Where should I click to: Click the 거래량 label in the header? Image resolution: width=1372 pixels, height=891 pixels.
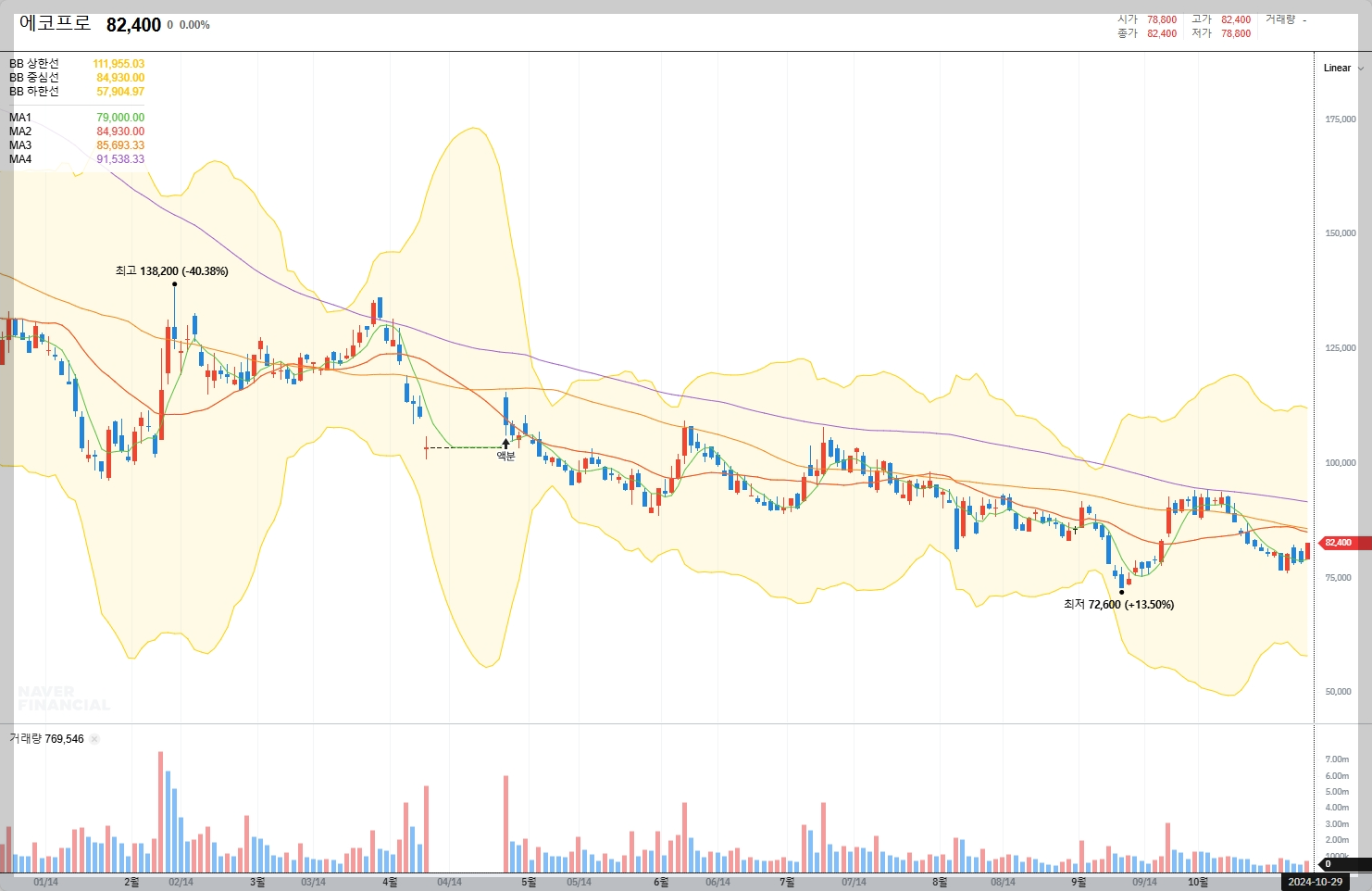point(1280,19)
